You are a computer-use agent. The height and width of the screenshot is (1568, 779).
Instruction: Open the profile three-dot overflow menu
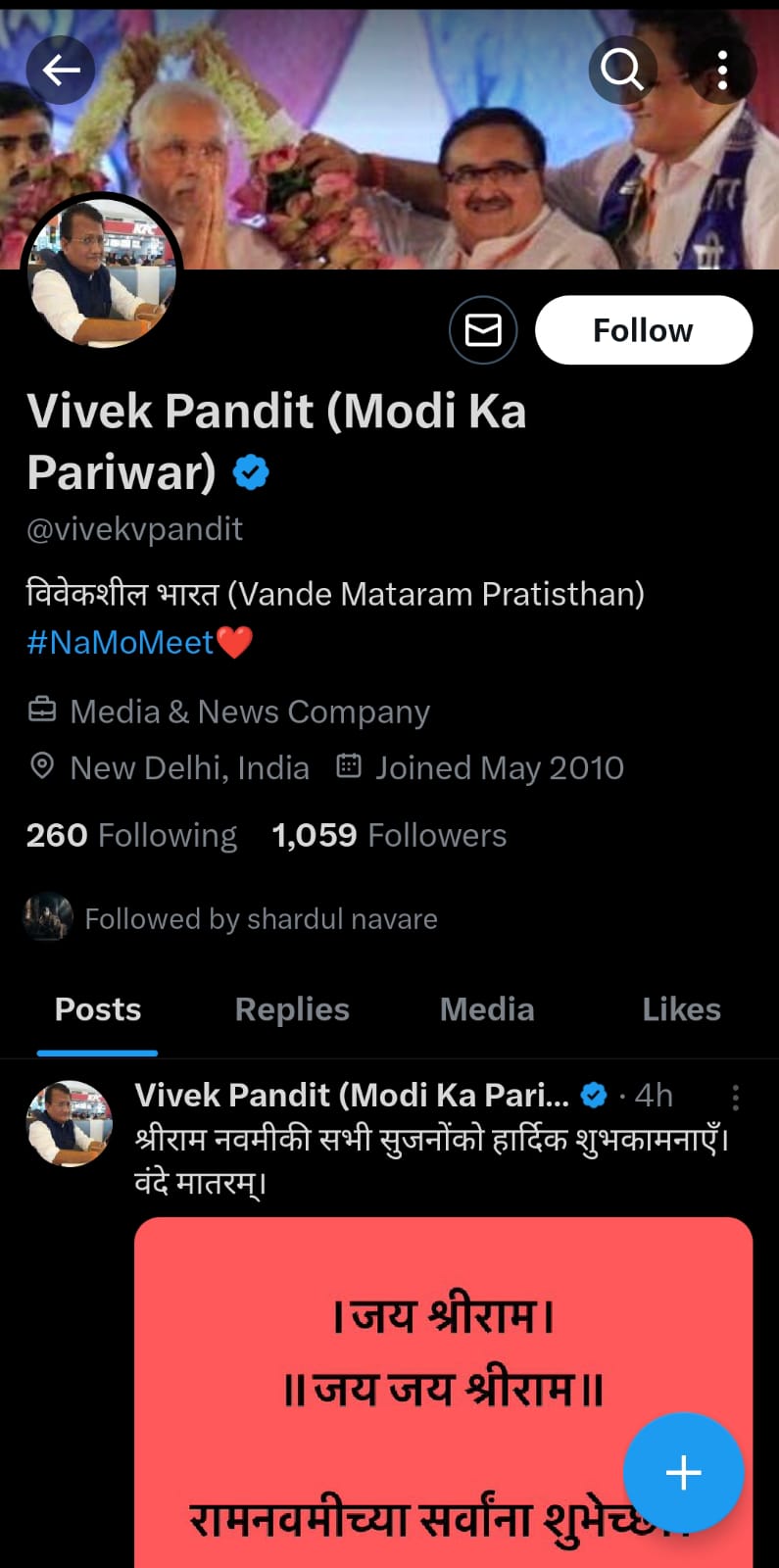click(722, 70)
